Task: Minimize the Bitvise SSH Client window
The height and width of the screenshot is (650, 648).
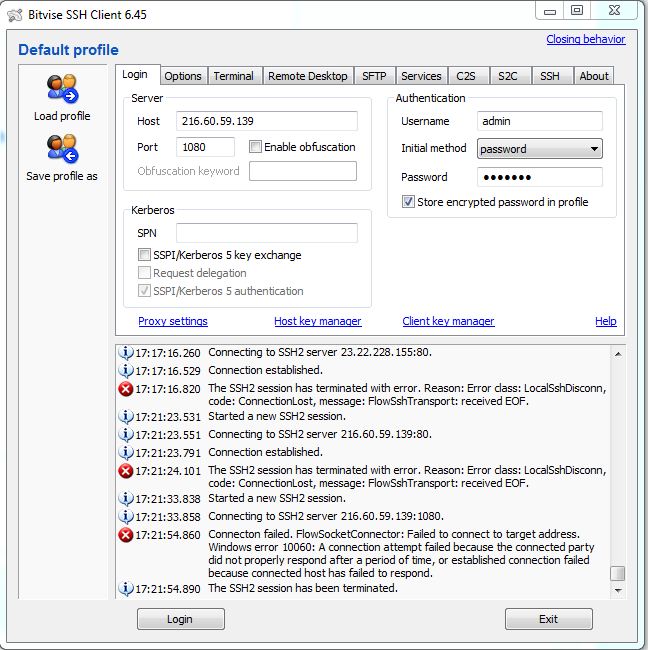Action: tap(550, 11)
